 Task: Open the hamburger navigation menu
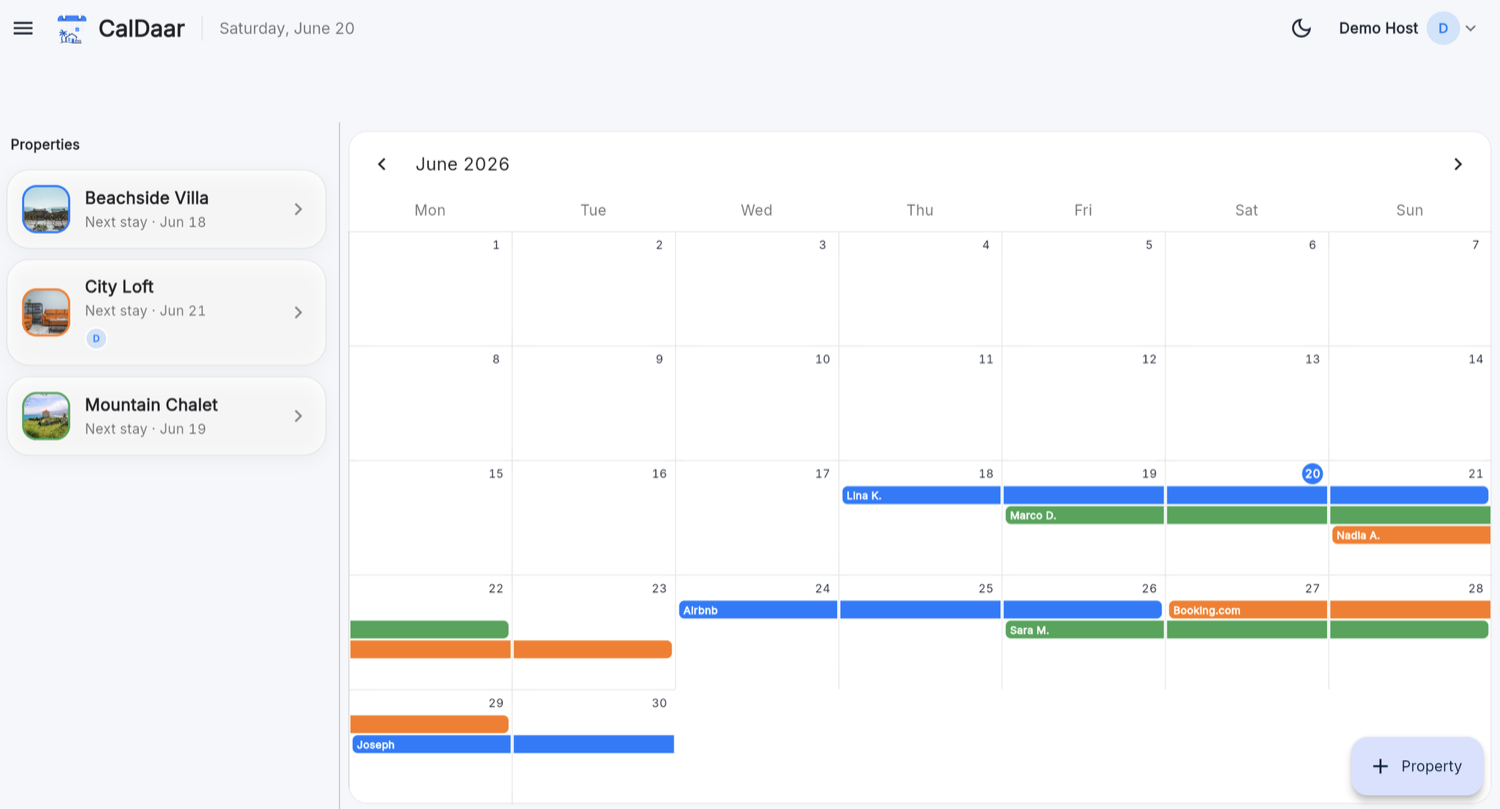(23, 28)
